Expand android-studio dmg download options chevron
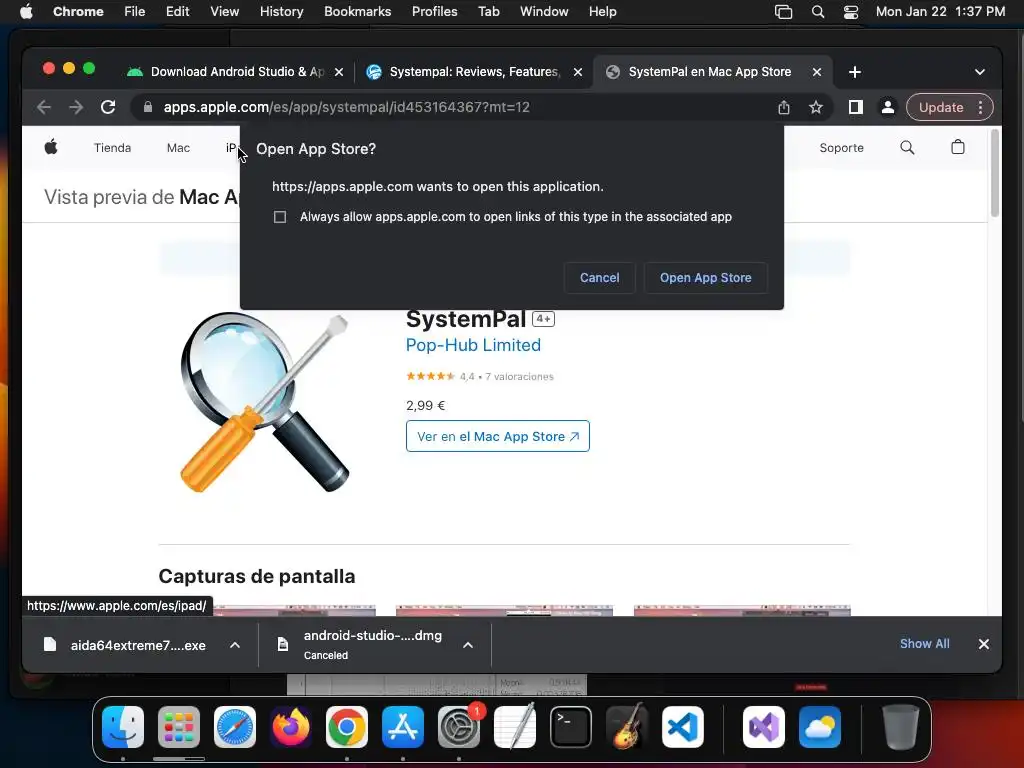Screen dimensions: 1024x768 (468, 645)
